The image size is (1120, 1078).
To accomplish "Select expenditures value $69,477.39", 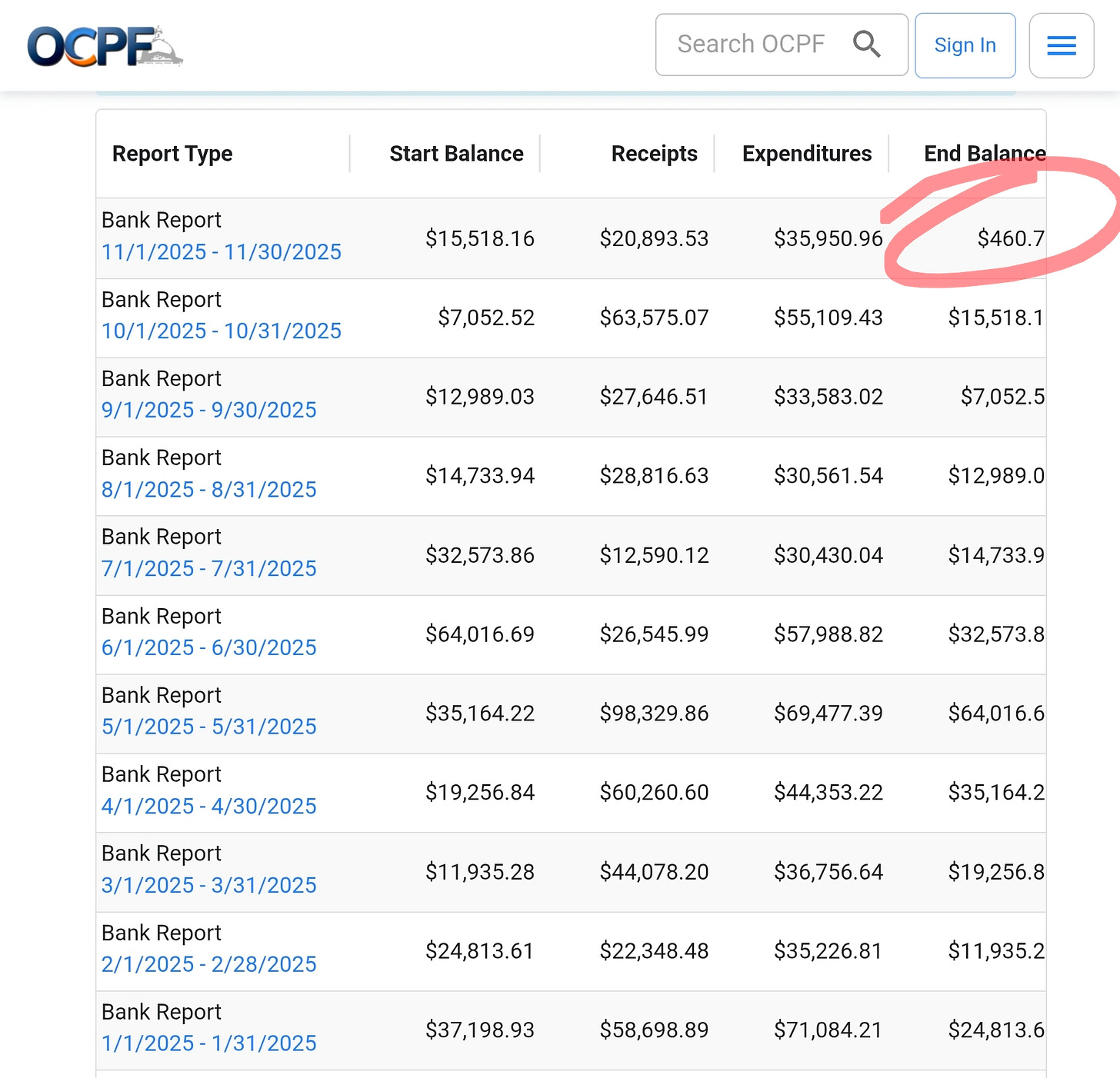I will point(828,714).
